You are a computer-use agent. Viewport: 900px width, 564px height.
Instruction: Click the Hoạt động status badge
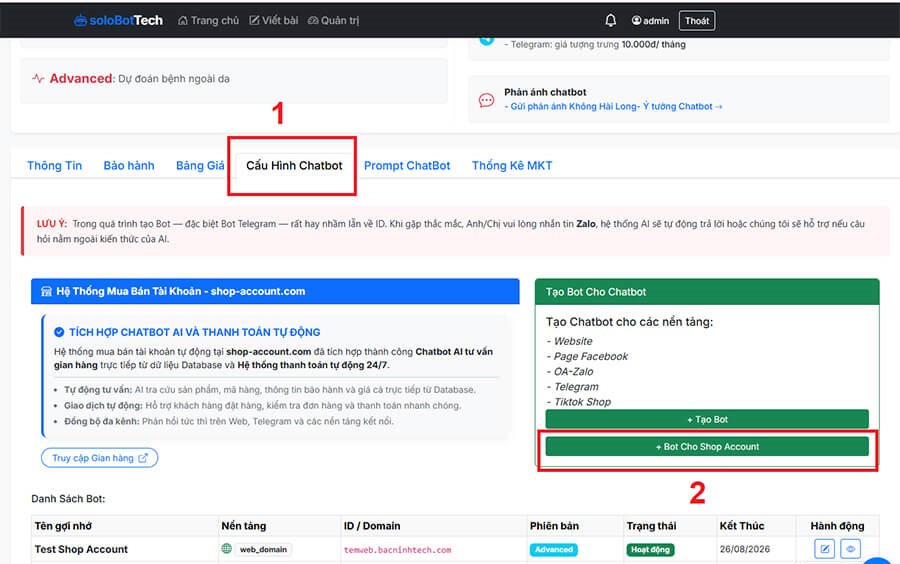click(x=650, y=550)
